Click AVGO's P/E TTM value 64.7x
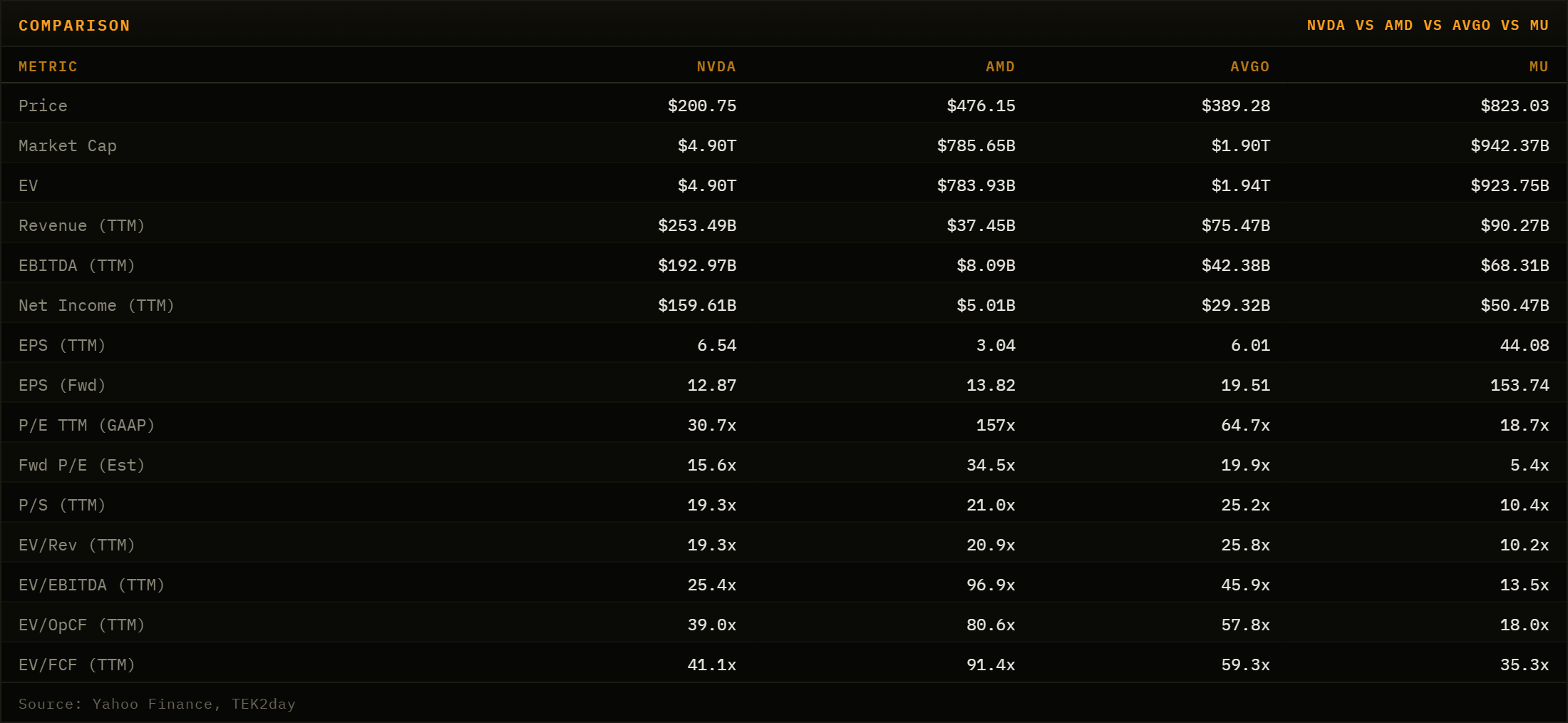The image size is (1568, 723). click(1246, 425)
